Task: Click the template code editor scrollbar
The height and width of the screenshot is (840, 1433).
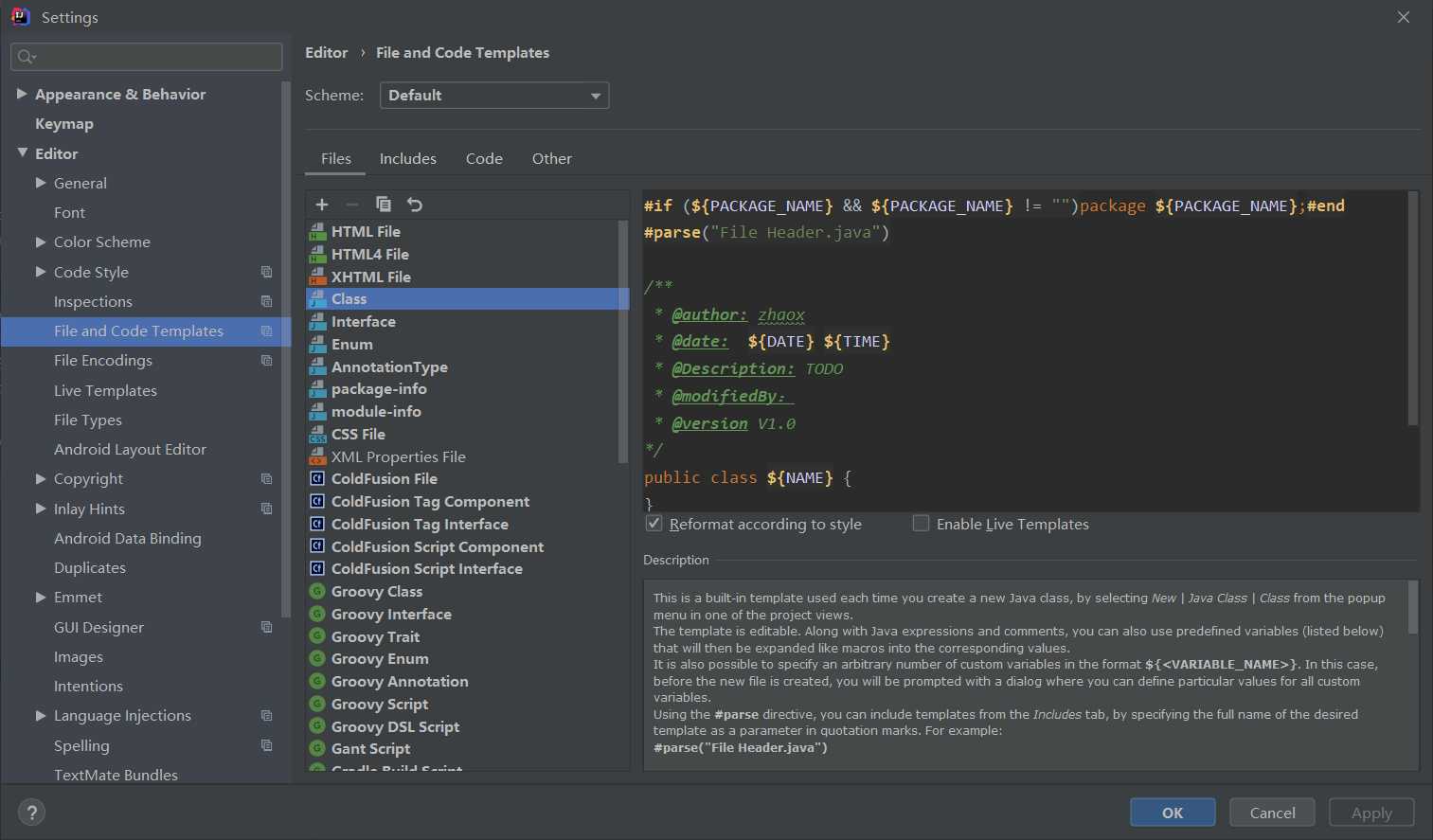Action: (x=1413, y=308)
